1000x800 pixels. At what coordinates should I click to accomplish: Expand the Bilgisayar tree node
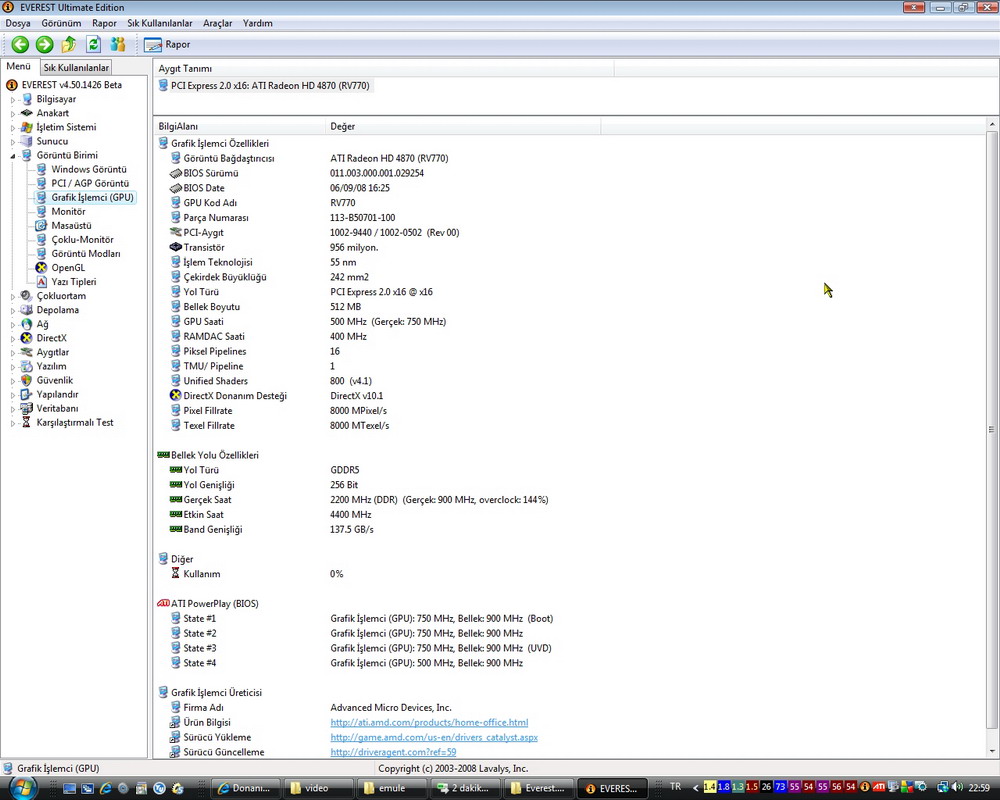12,100
